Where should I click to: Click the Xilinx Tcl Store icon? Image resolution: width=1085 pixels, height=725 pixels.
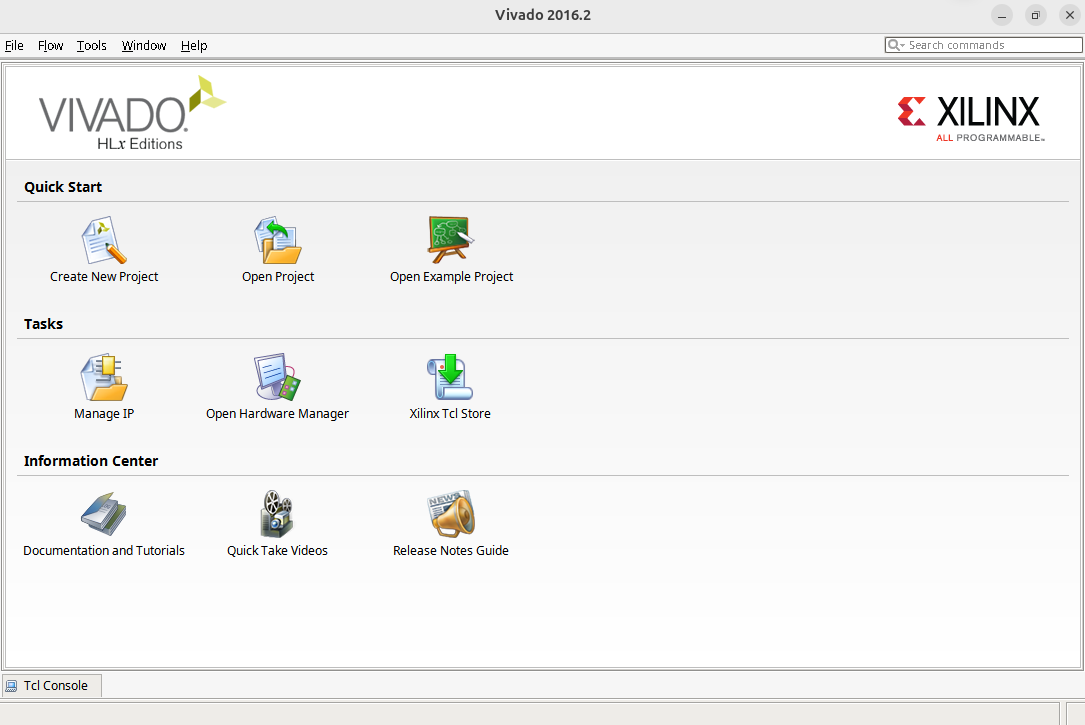450,378
